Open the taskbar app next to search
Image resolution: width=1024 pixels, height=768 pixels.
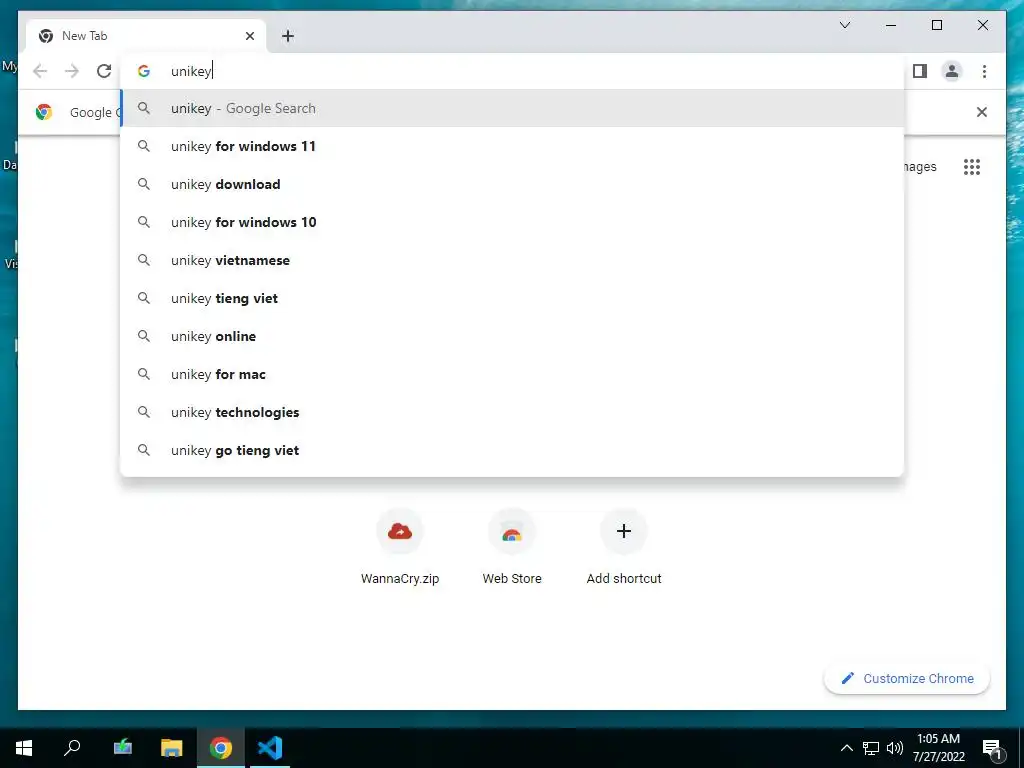tap(122, 748)
